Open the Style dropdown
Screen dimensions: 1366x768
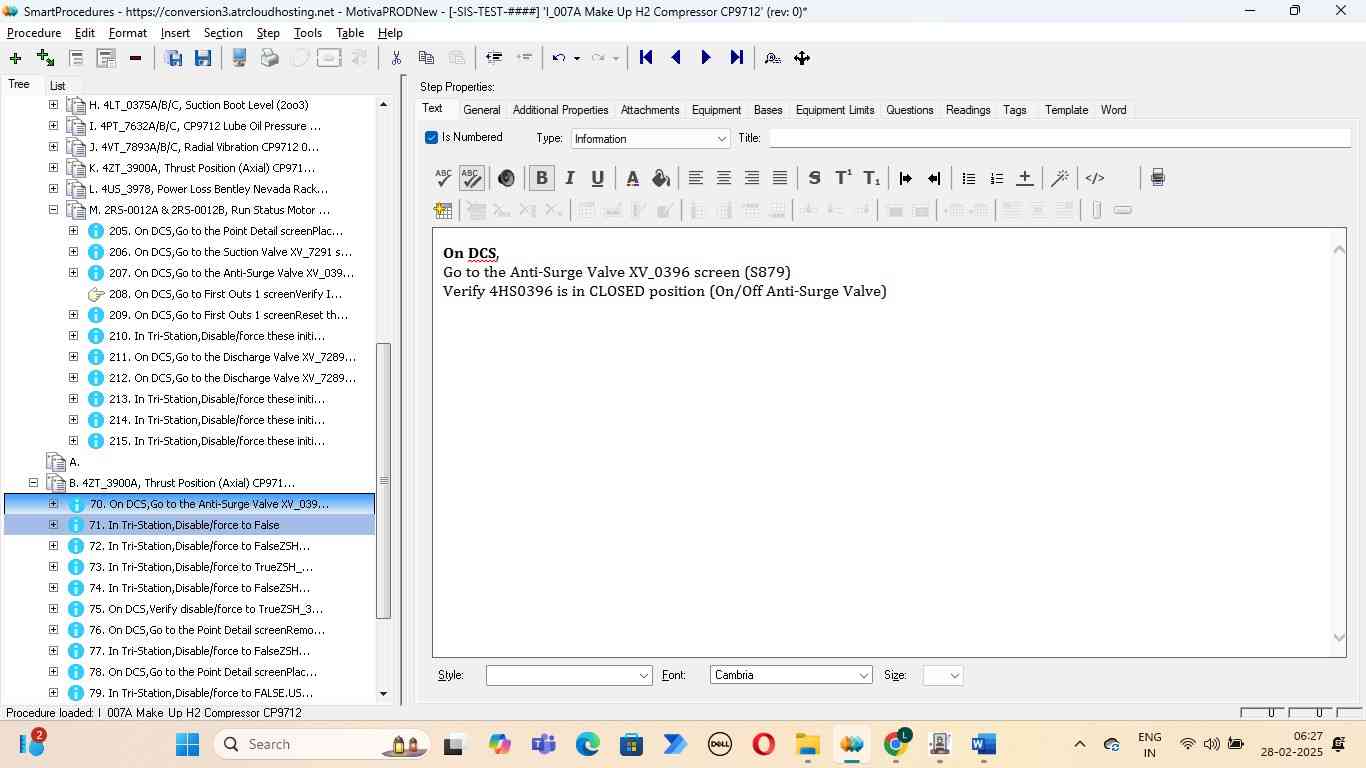coord(569,675)
